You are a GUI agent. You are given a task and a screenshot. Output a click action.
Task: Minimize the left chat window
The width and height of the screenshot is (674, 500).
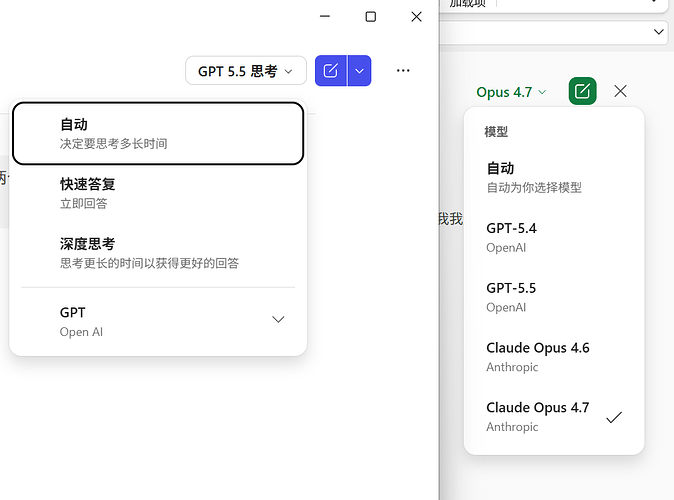click(x=325, y=16)
